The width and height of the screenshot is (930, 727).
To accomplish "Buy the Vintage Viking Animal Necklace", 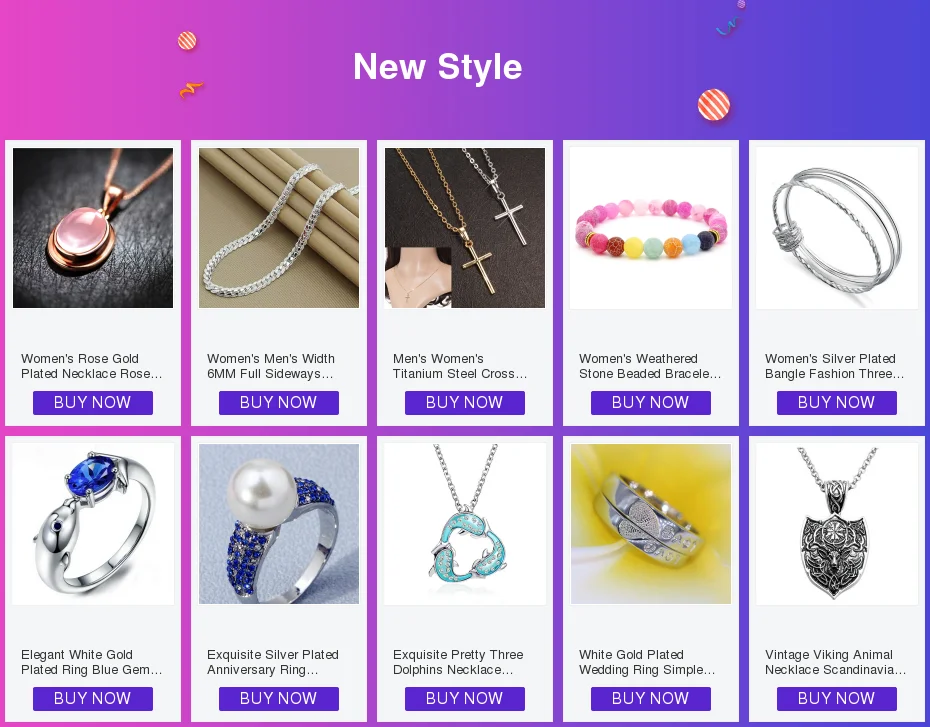I will [836, 699].
